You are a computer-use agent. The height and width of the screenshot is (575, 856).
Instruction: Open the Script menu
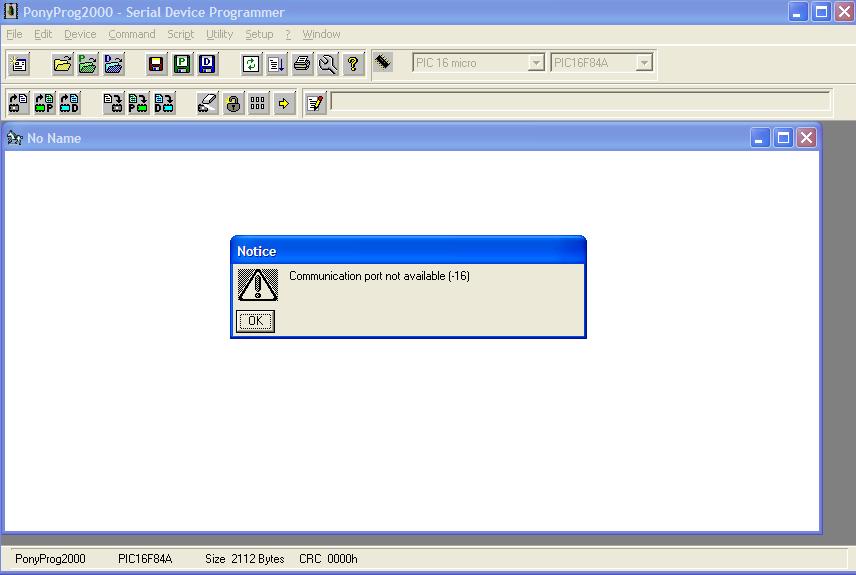coord(181,34)
